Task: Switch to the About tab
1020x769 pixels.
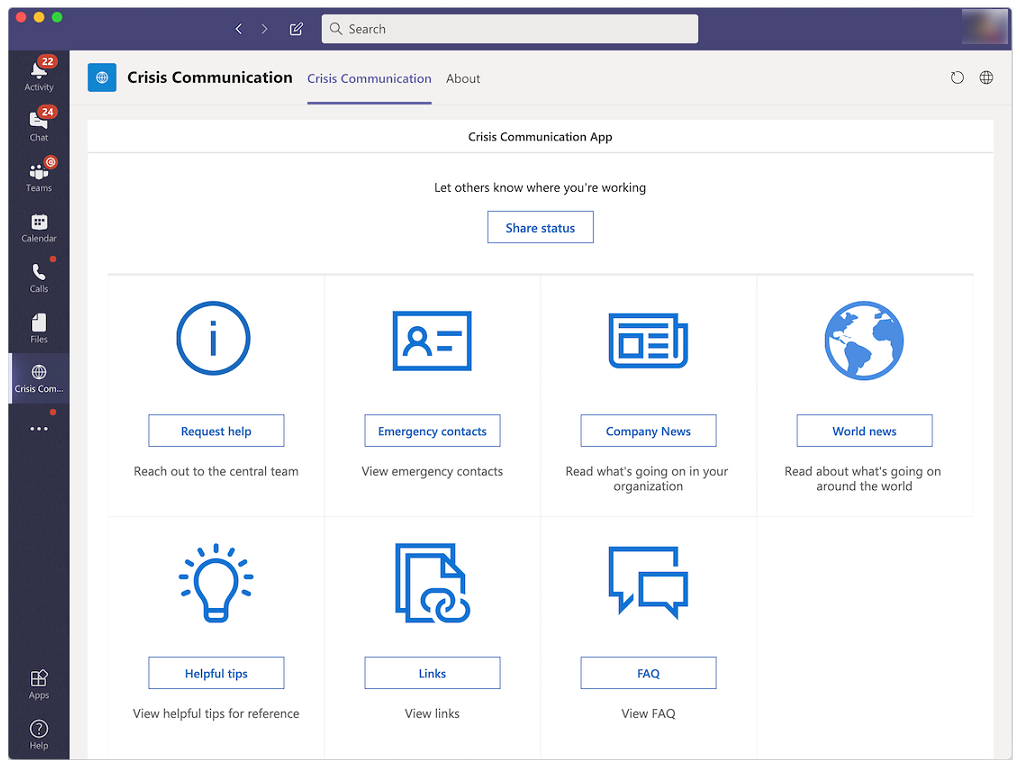Action: click(463, 78)
